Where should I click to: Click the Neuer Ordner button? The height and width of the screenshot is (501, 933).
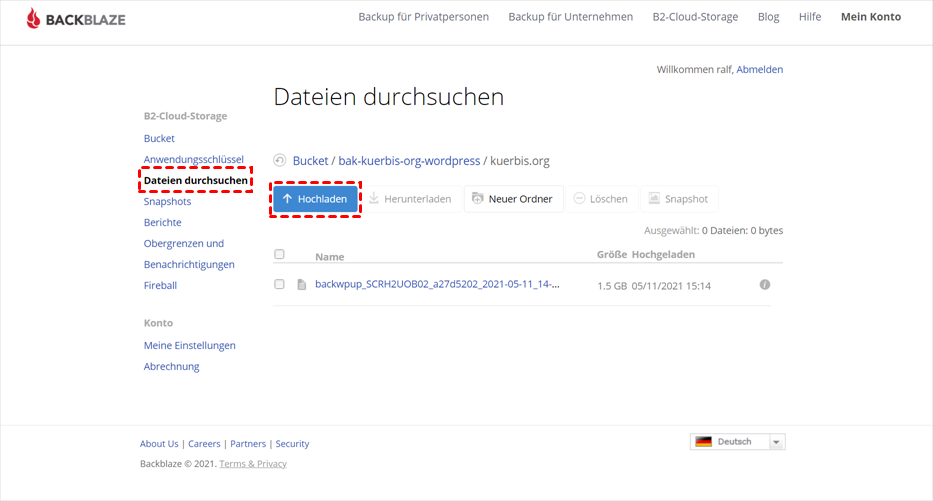[513, 199]
